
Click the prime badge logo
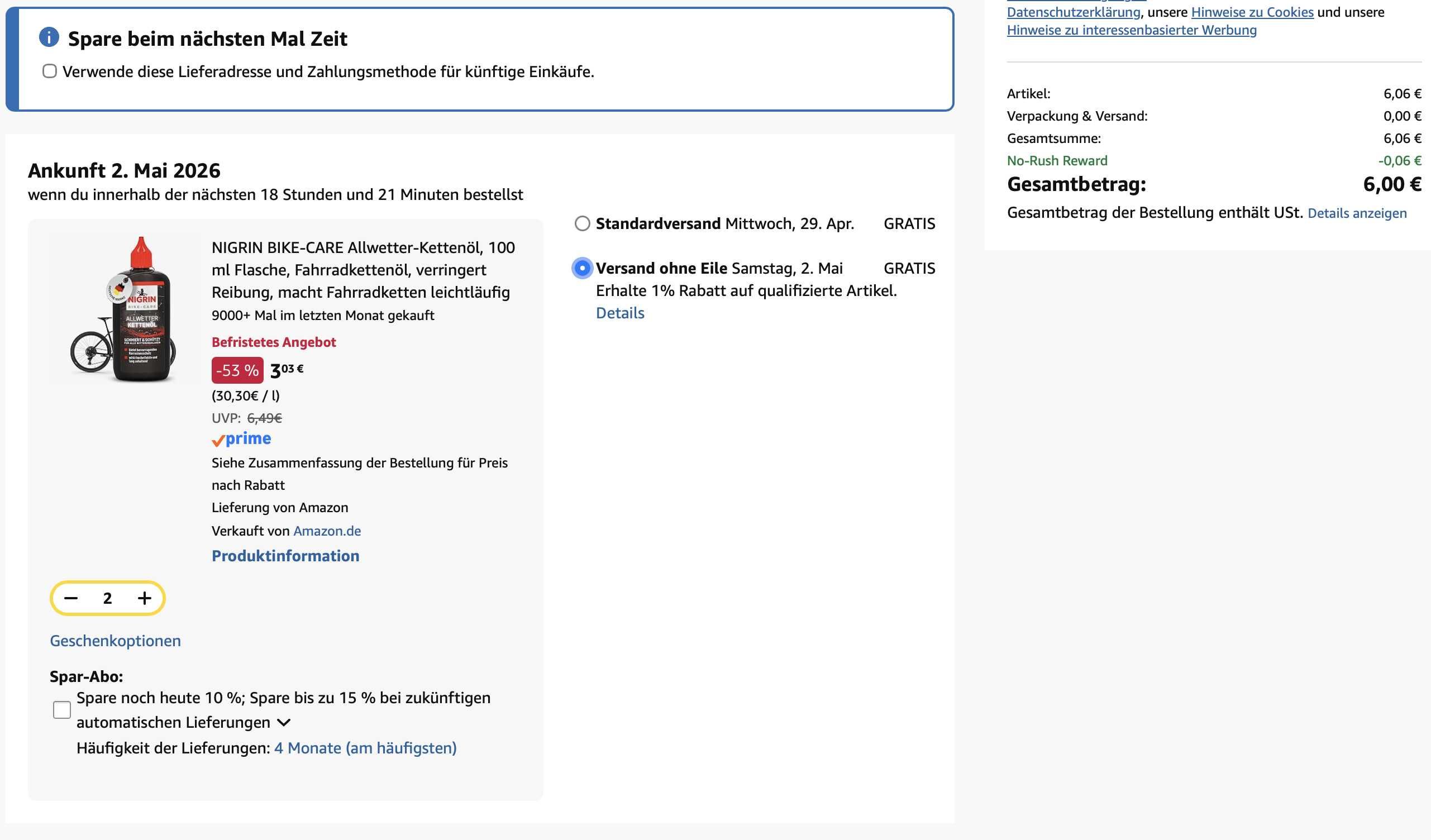[241, 439]
